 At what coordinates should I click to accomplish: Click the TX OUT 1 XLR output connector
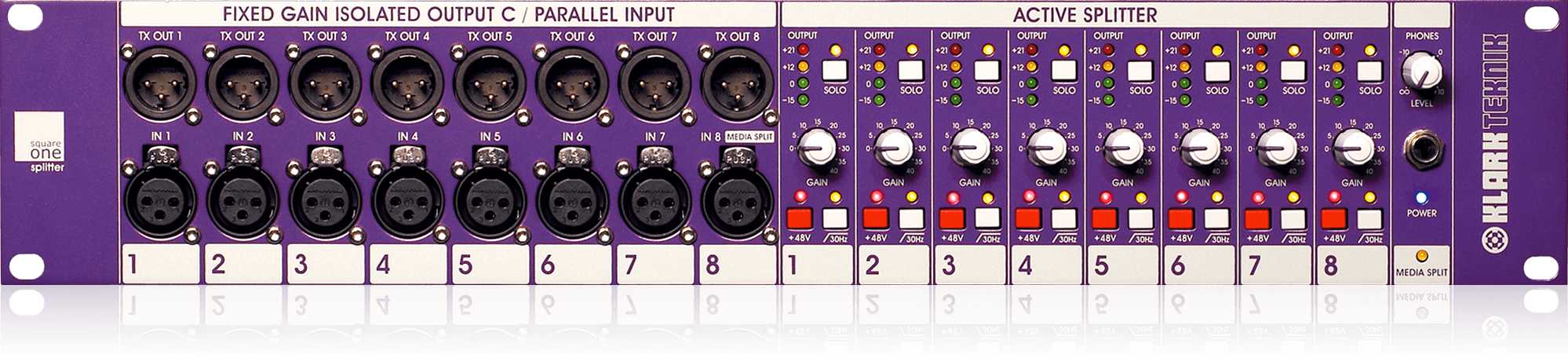click(x=159, y=83)
